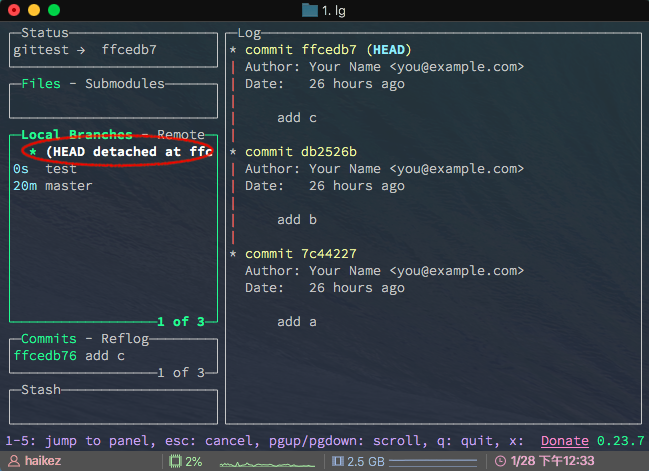649x471 pixels.
Task: Switch to the Submodules tab
Action: coord(125,84)
